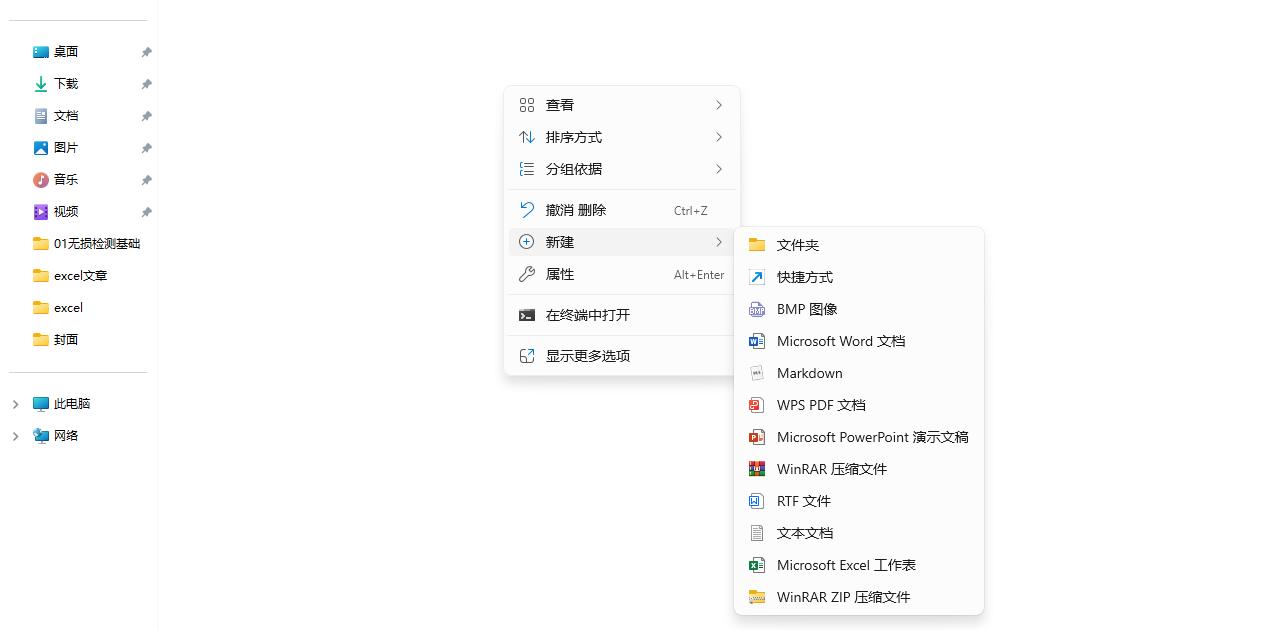Unpin 视频 using its pin icon
1286x630 pixels.
(146, 212)
